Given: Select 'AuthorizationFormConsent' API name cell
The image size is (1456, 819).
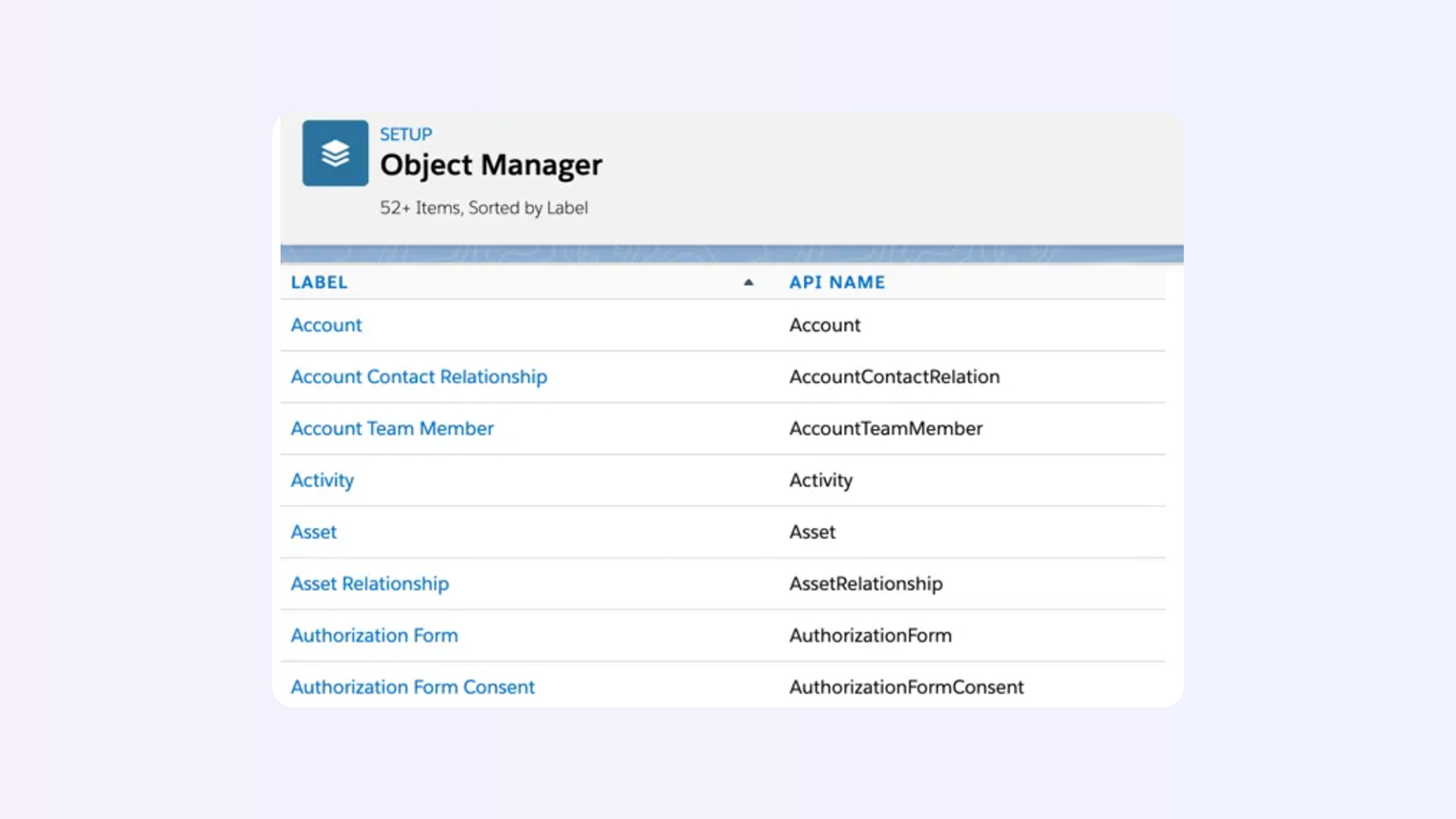Looking at the screenshot, I should click(x=907, y=687).
